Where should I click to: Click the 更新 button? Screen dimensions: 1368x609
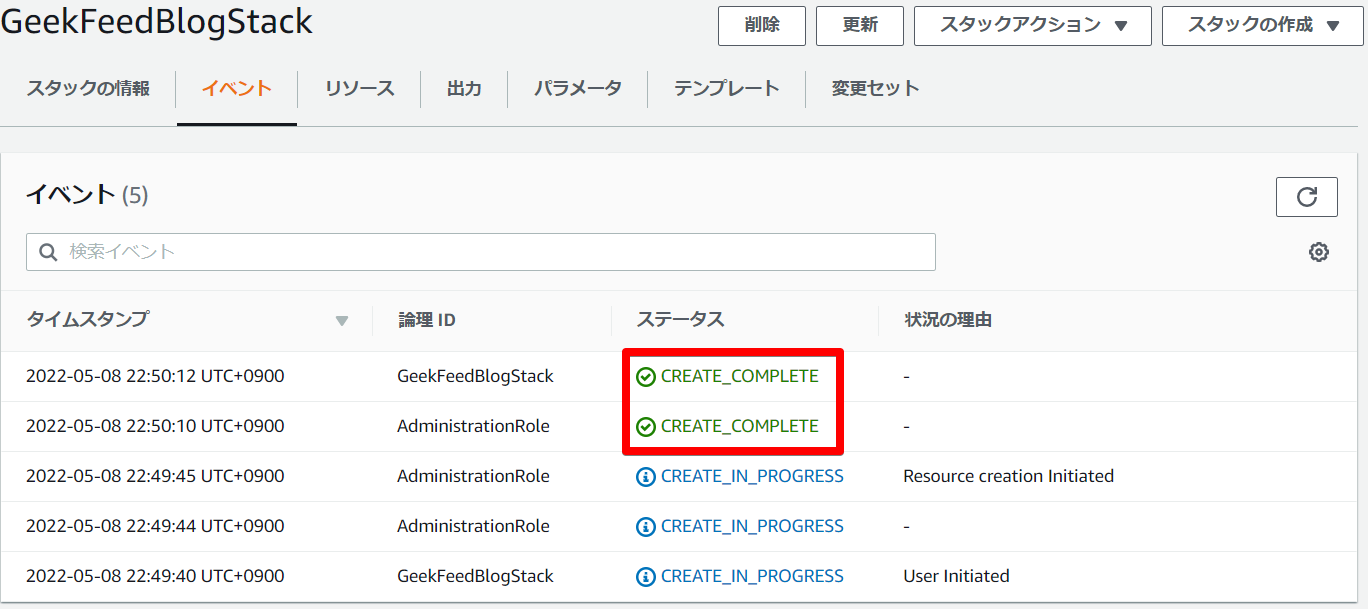coord(860,26)
